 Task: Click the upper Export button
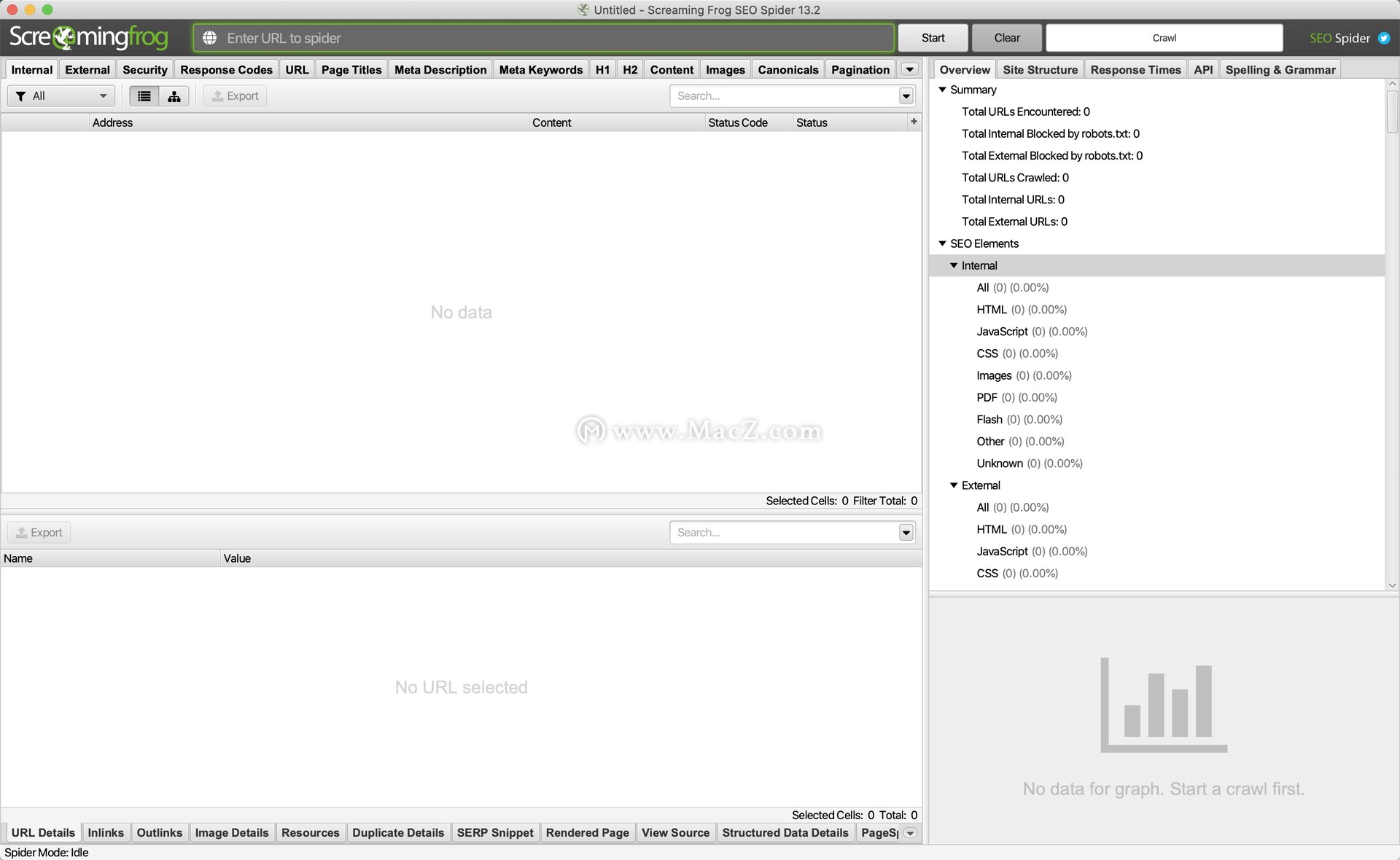point(235,96)
